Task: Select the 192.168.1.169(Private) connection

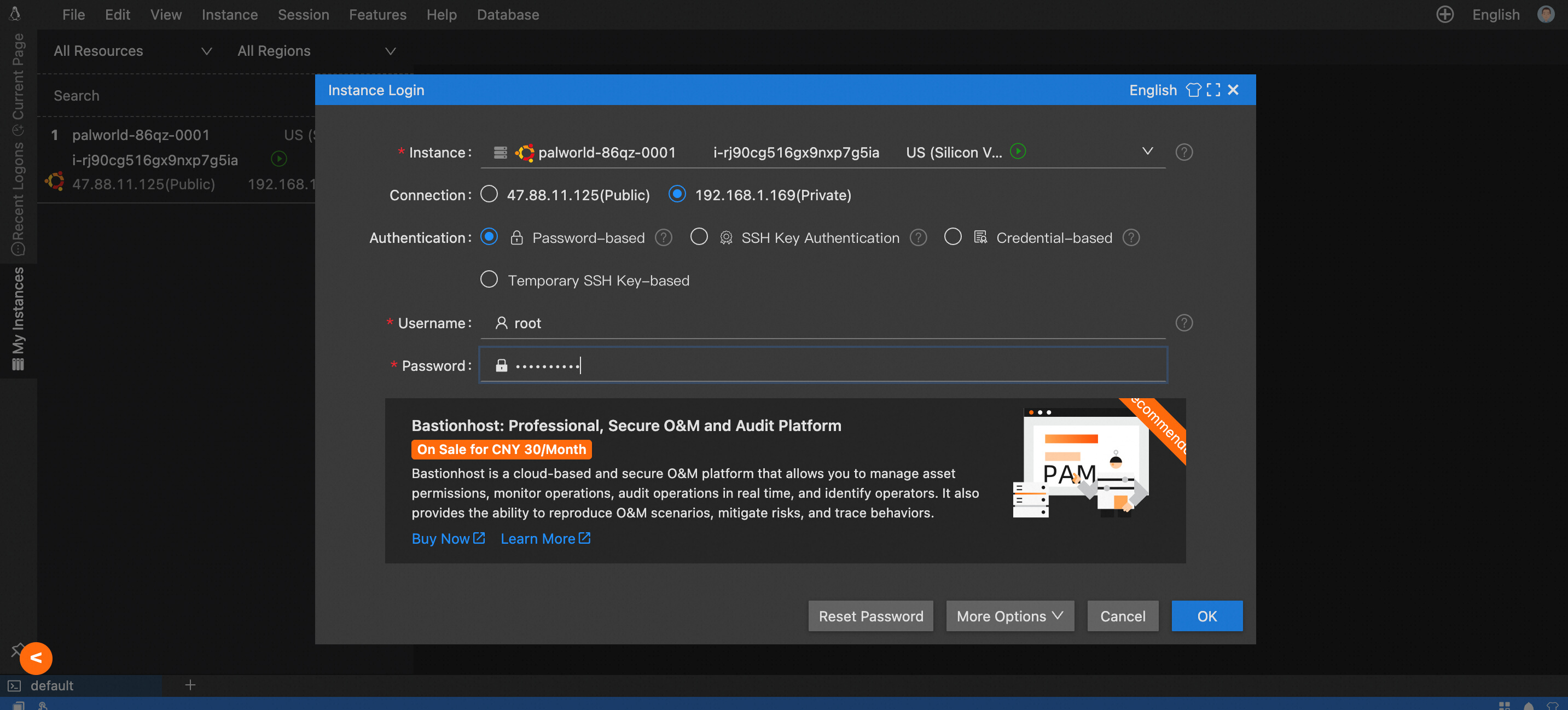Action: (677, 195)
